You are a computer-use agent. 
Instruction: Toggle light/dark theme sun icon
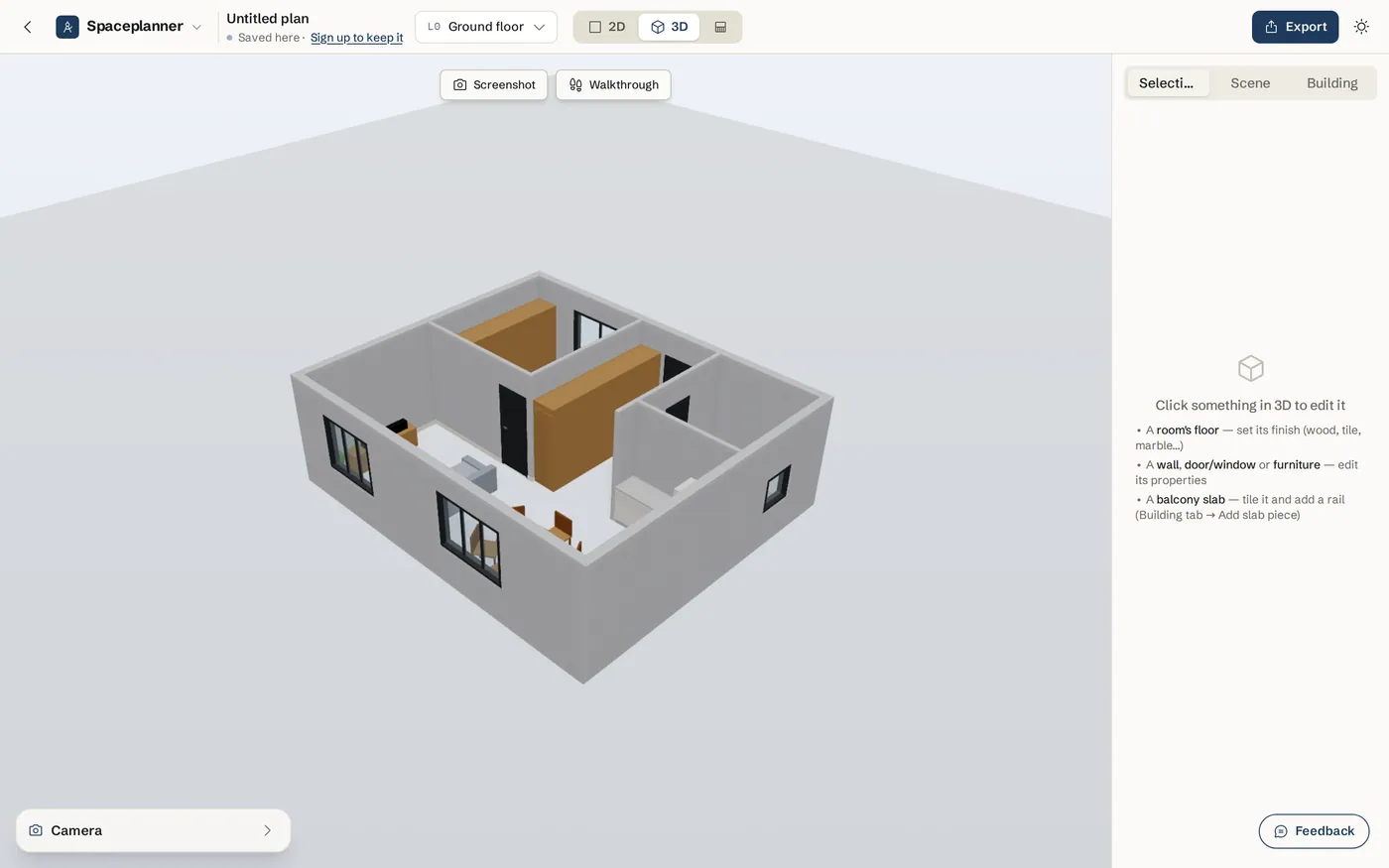click(x=1361, y=27)
